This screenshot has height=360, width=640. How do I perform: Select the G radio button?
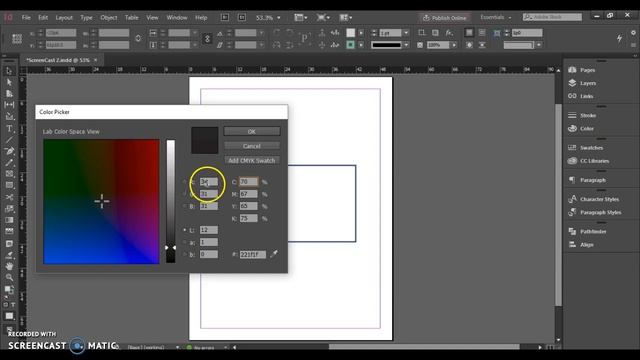184,194
